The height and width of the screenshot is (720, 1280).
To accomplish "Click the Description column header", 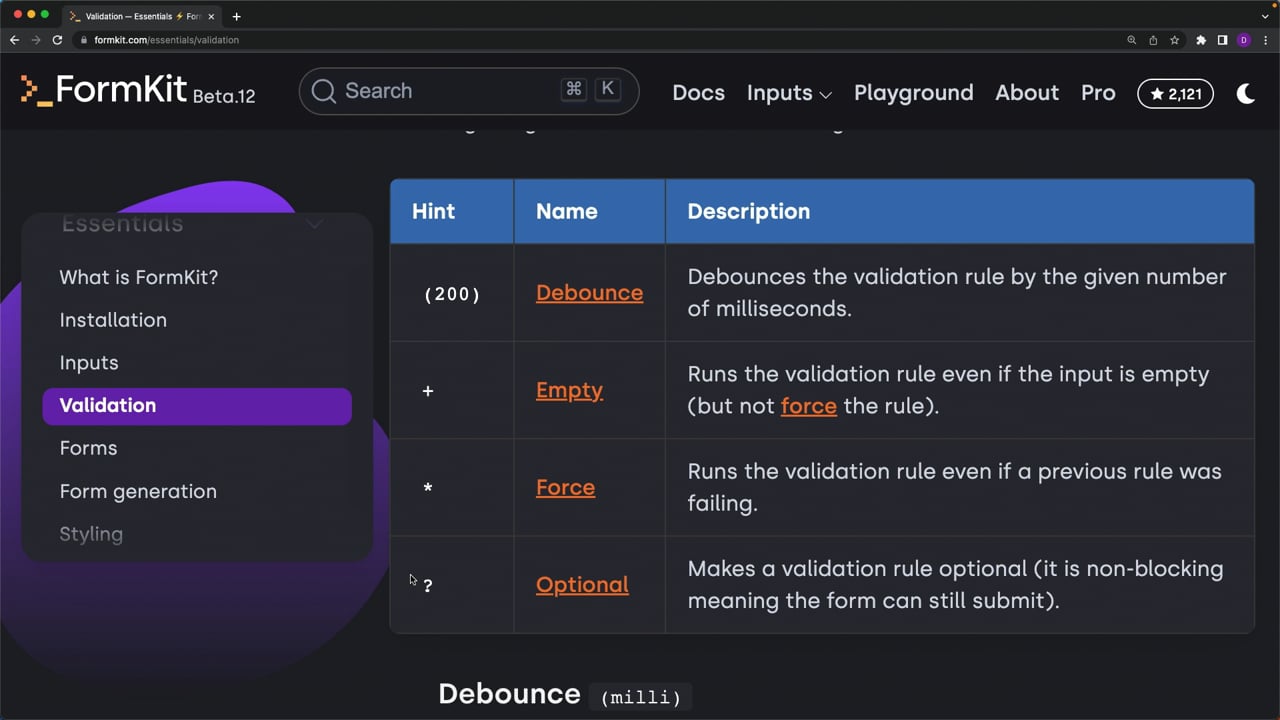I will point(959,211).
